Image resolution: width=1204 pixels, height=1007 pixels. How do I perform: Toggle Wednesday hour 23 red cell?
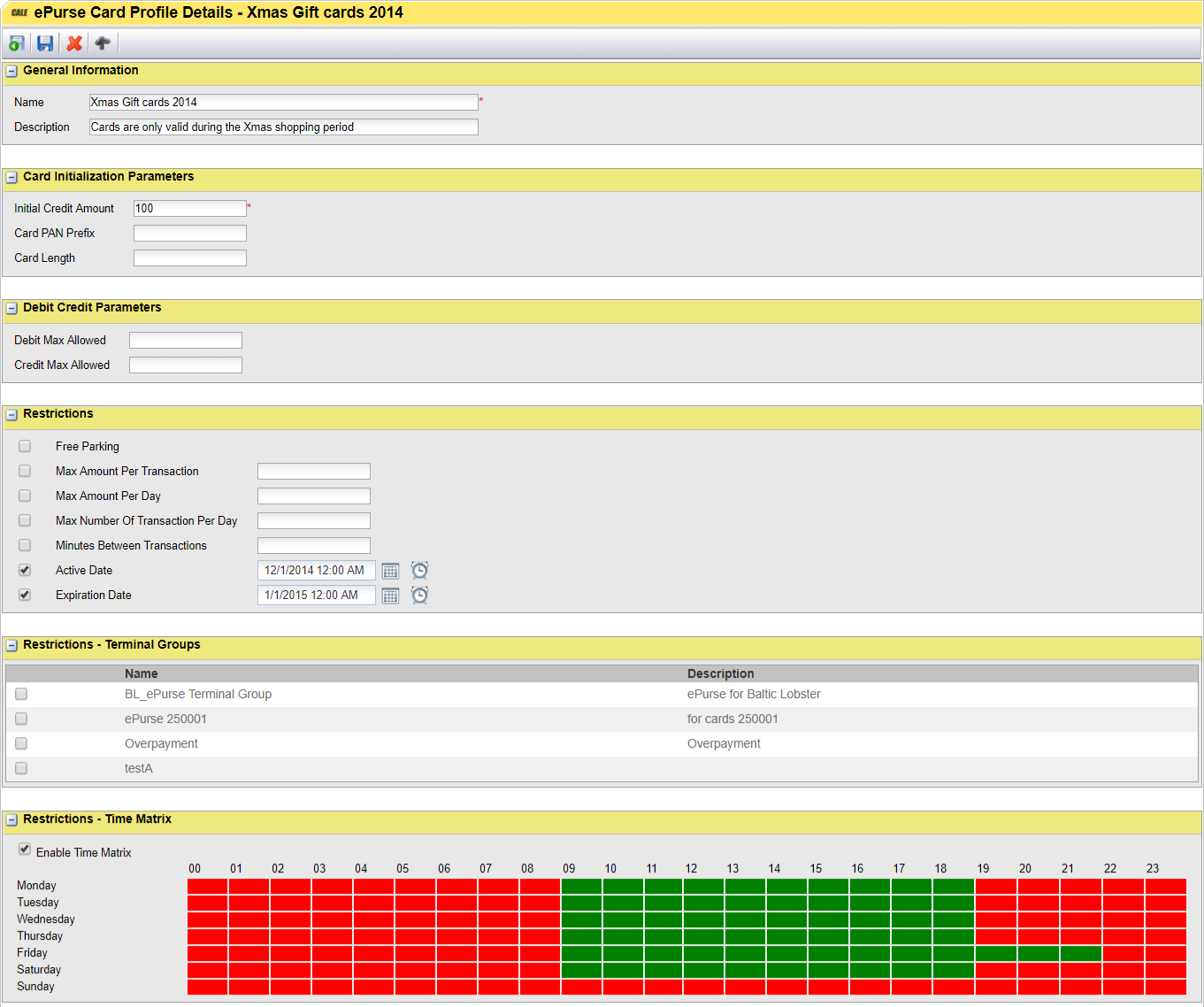coord(1166,919)
